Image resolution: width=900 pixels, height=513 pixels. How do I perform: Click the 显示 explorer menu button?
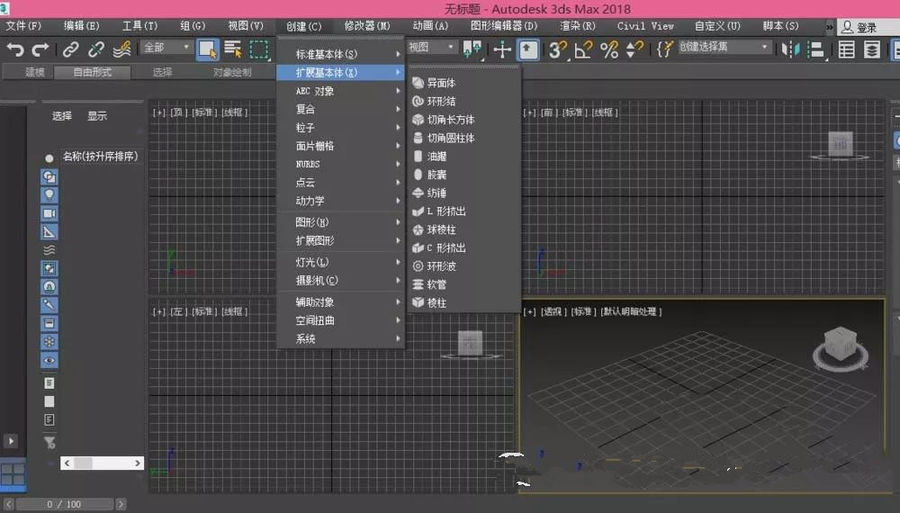click(x=97, y=116)
